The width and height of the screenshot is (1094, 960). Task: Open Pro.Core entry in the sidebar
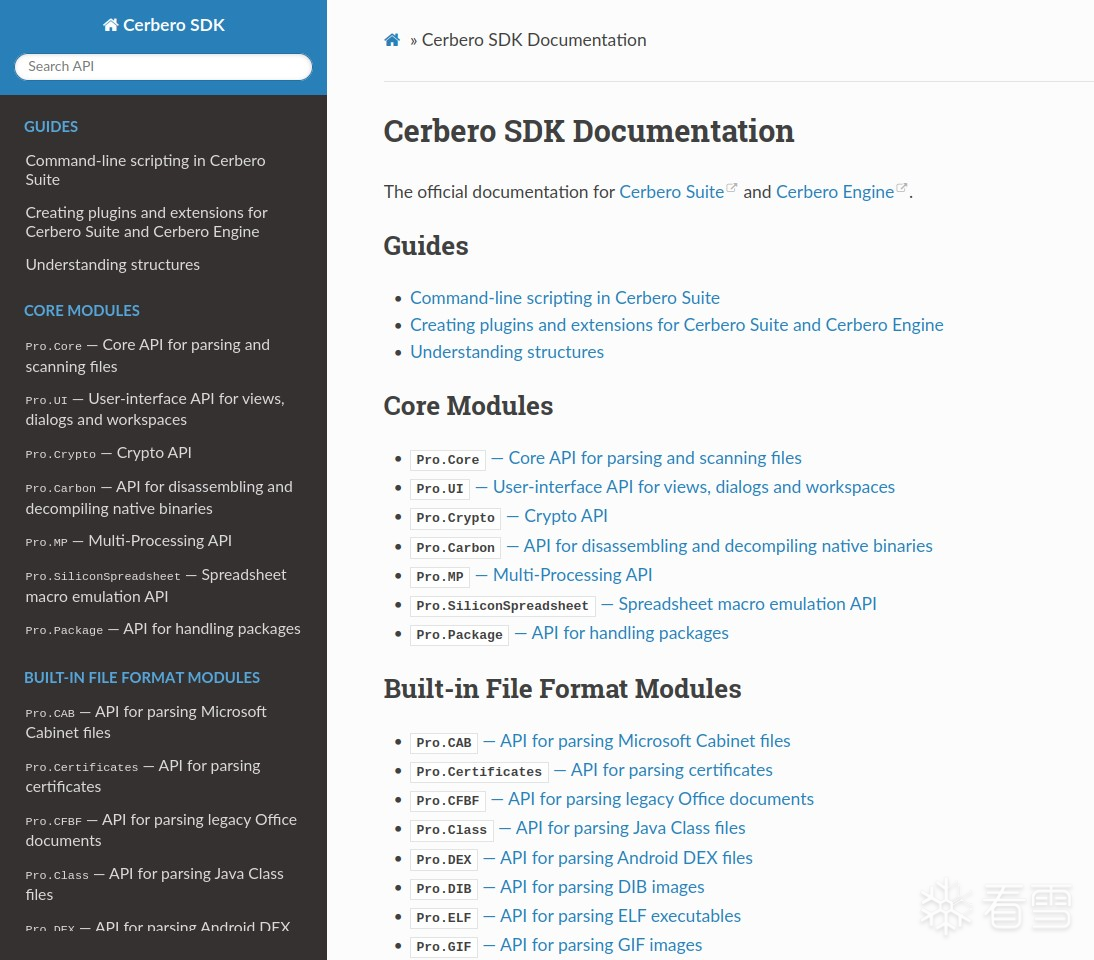[147, 355]
